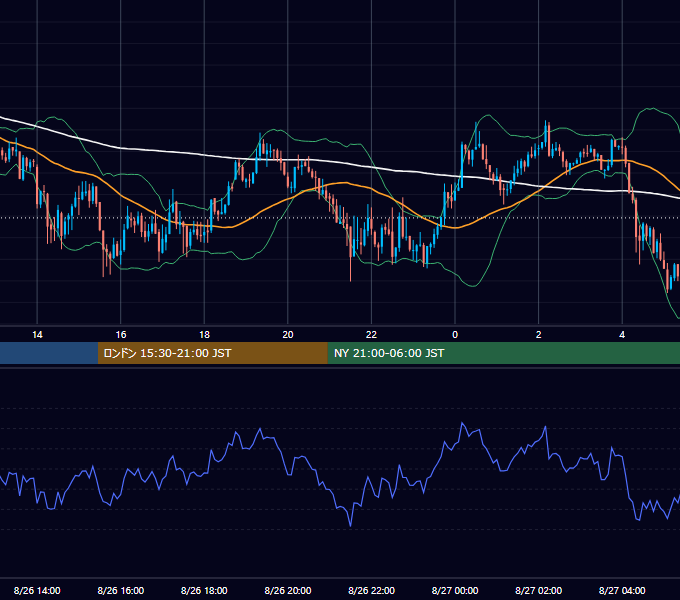Click the '8/26 22:00' date label
680x600 pixels.
click(372, 590)
